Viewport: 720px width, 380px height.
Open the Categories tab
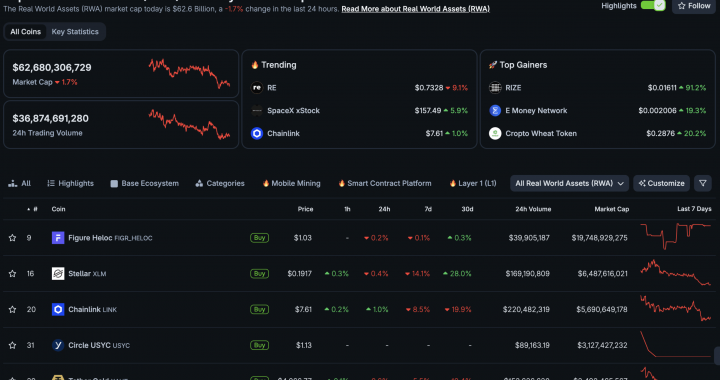tap(220, 183)
